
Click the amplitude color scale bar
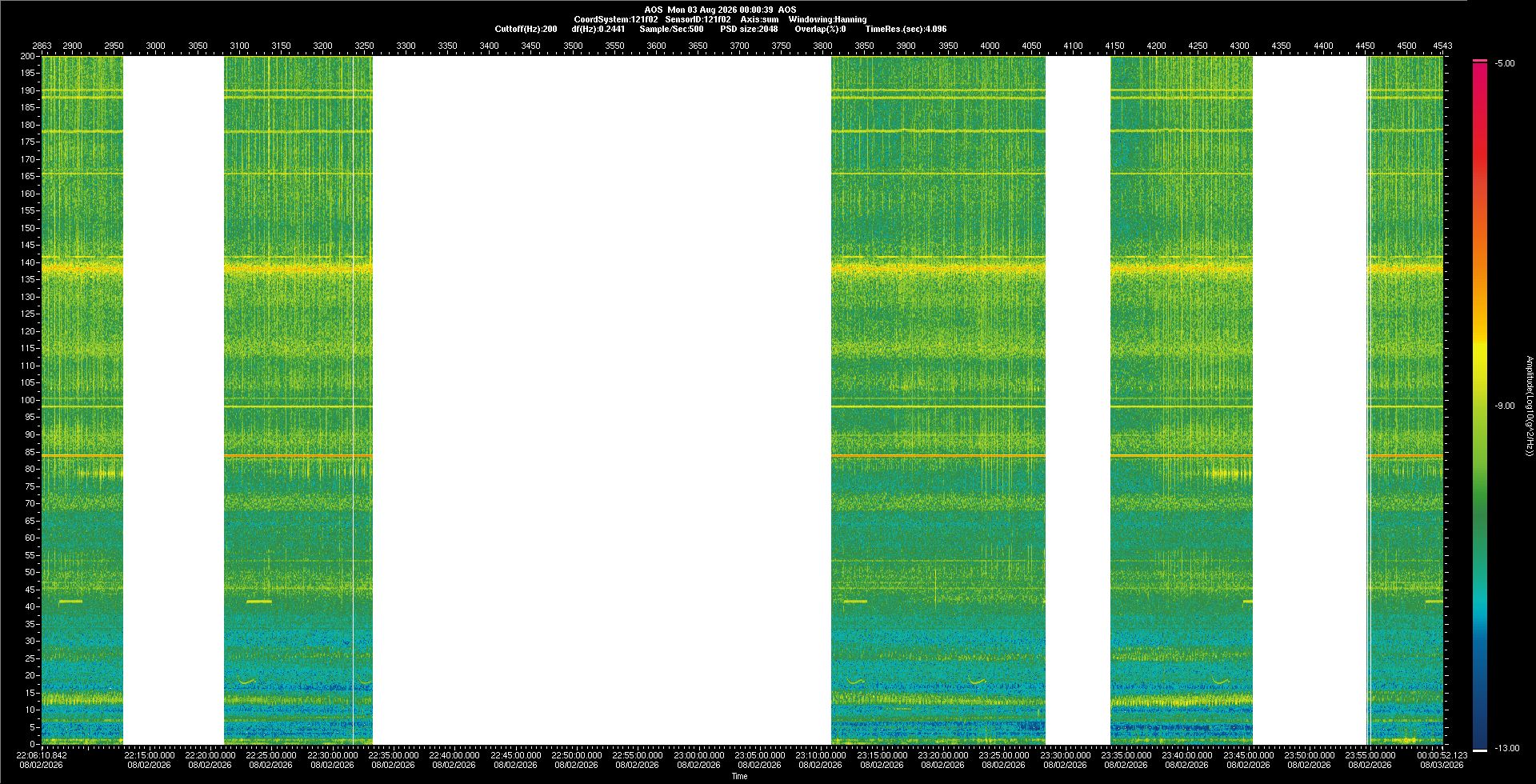click(1480, 406)
